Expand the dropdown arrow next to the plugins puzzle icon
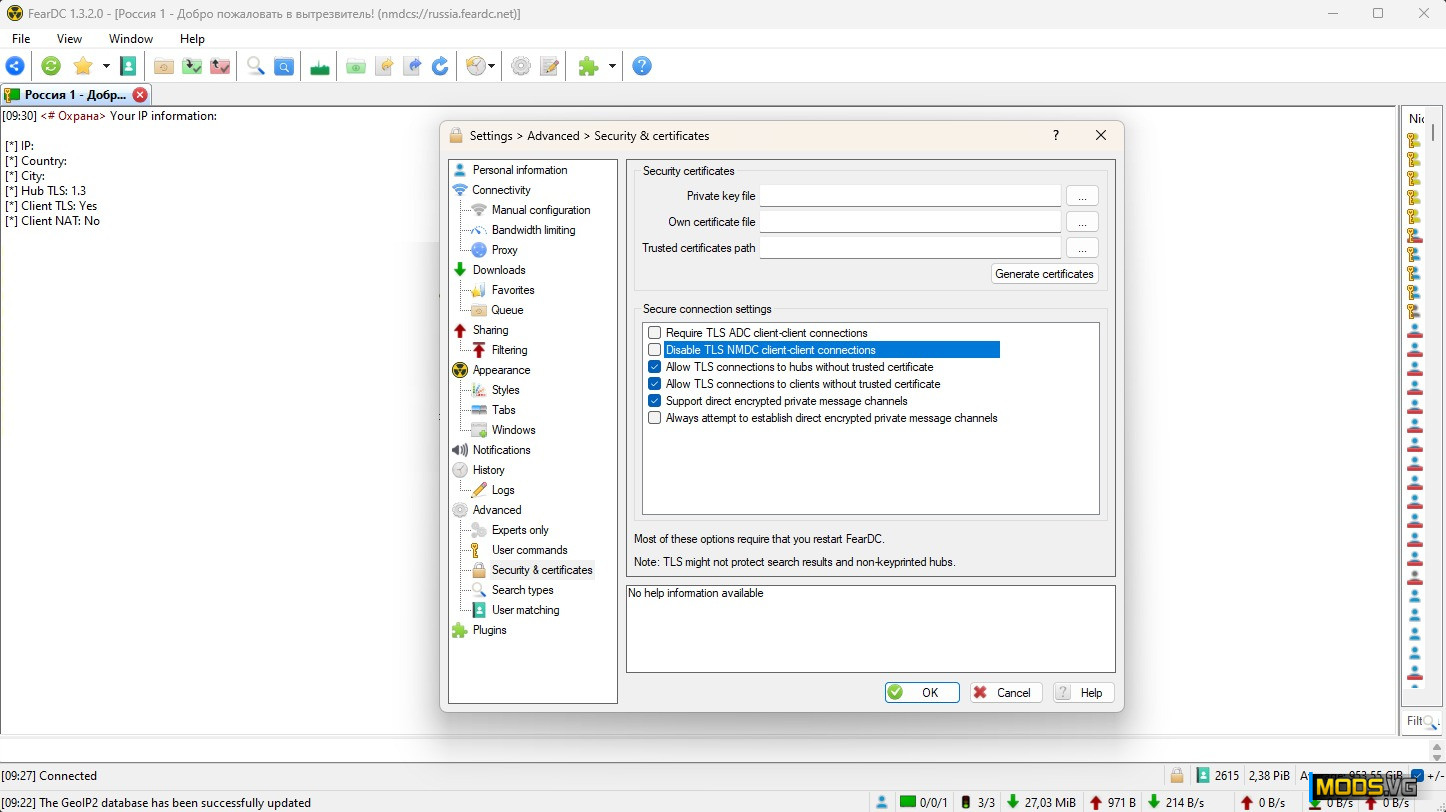The width and height of the screenshot is (1446, 812). [x=612, y=66]
